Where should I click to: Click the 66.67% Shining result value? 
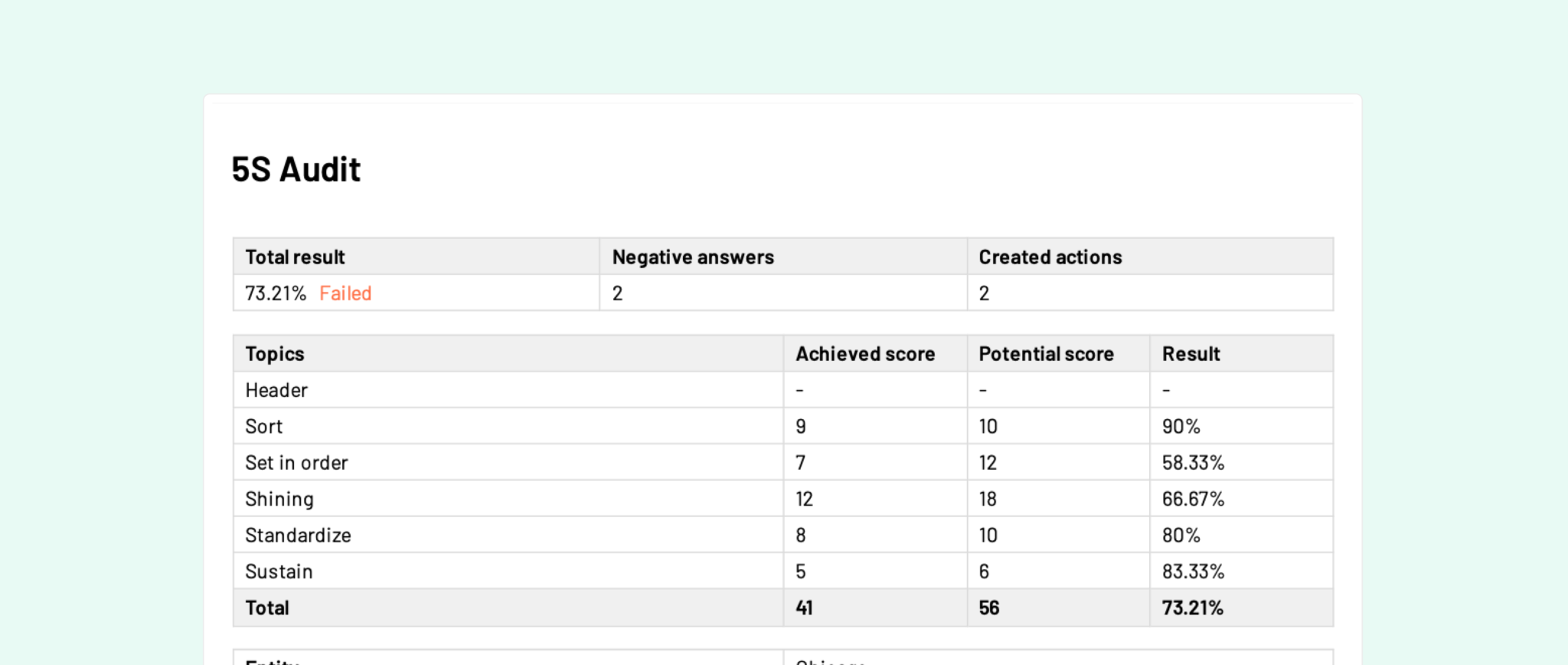[x=1193, y=500]
